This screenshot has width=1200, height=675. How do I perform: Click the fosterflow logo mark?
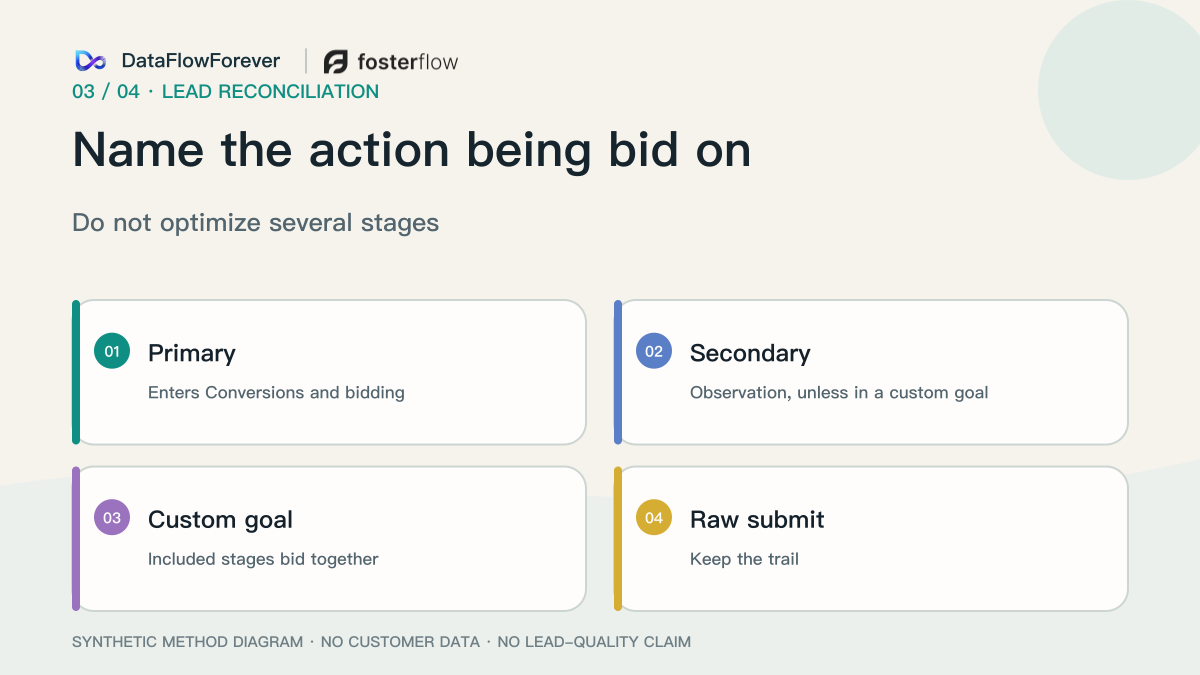coord(336,62)
